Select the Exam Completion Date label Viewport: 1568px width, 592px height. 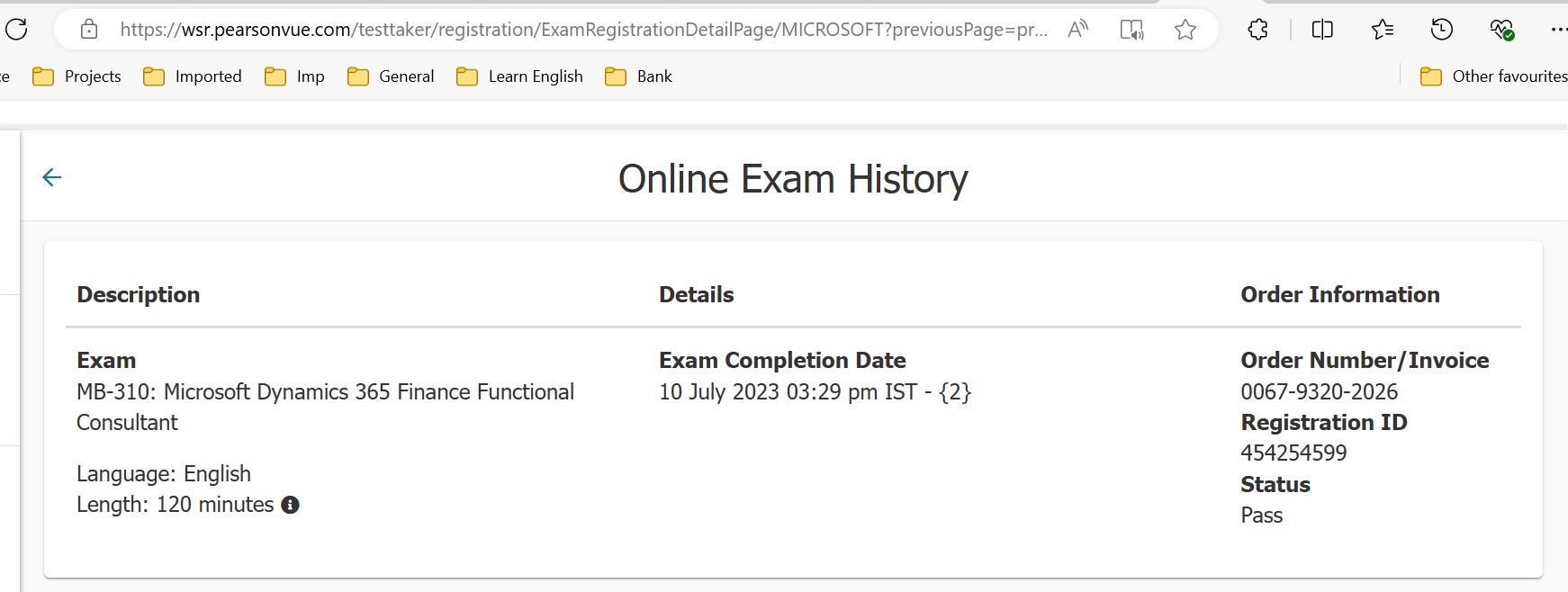tap(782, 361)
